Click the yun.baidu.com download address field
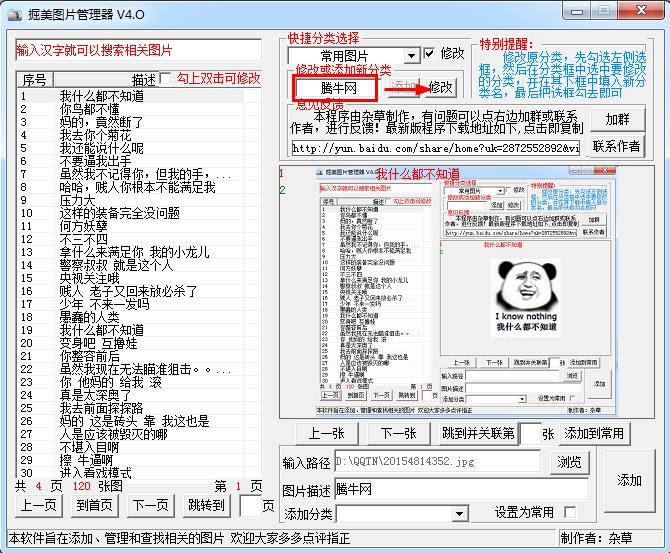This screenshot has width=670, height=553. coord(436,147)
